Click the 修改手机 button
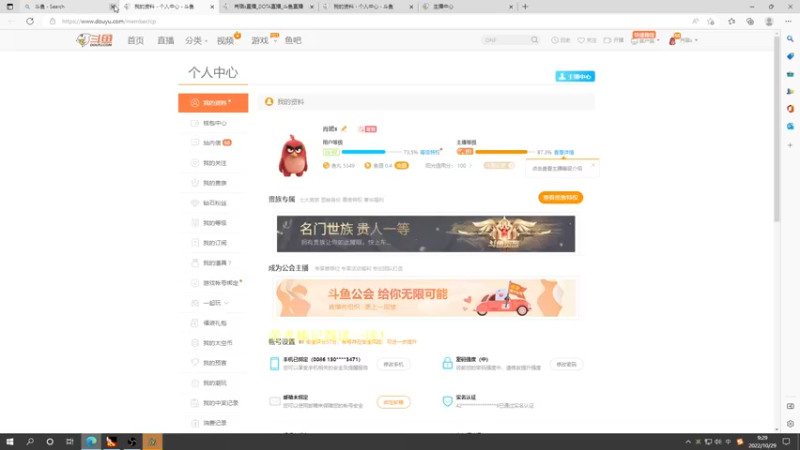This screenshot has width=800, height=450. (x=393, y=364)
